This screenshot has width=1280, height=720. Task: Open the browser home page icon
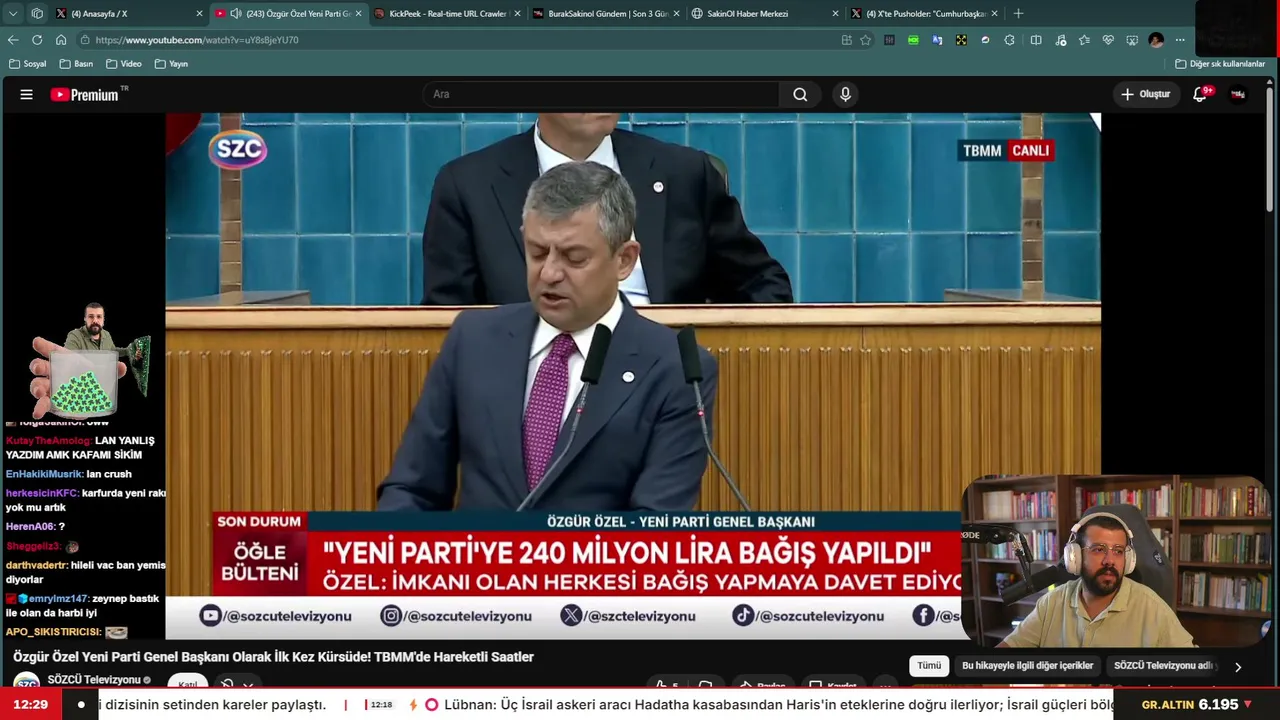click(x=61, y=40)
